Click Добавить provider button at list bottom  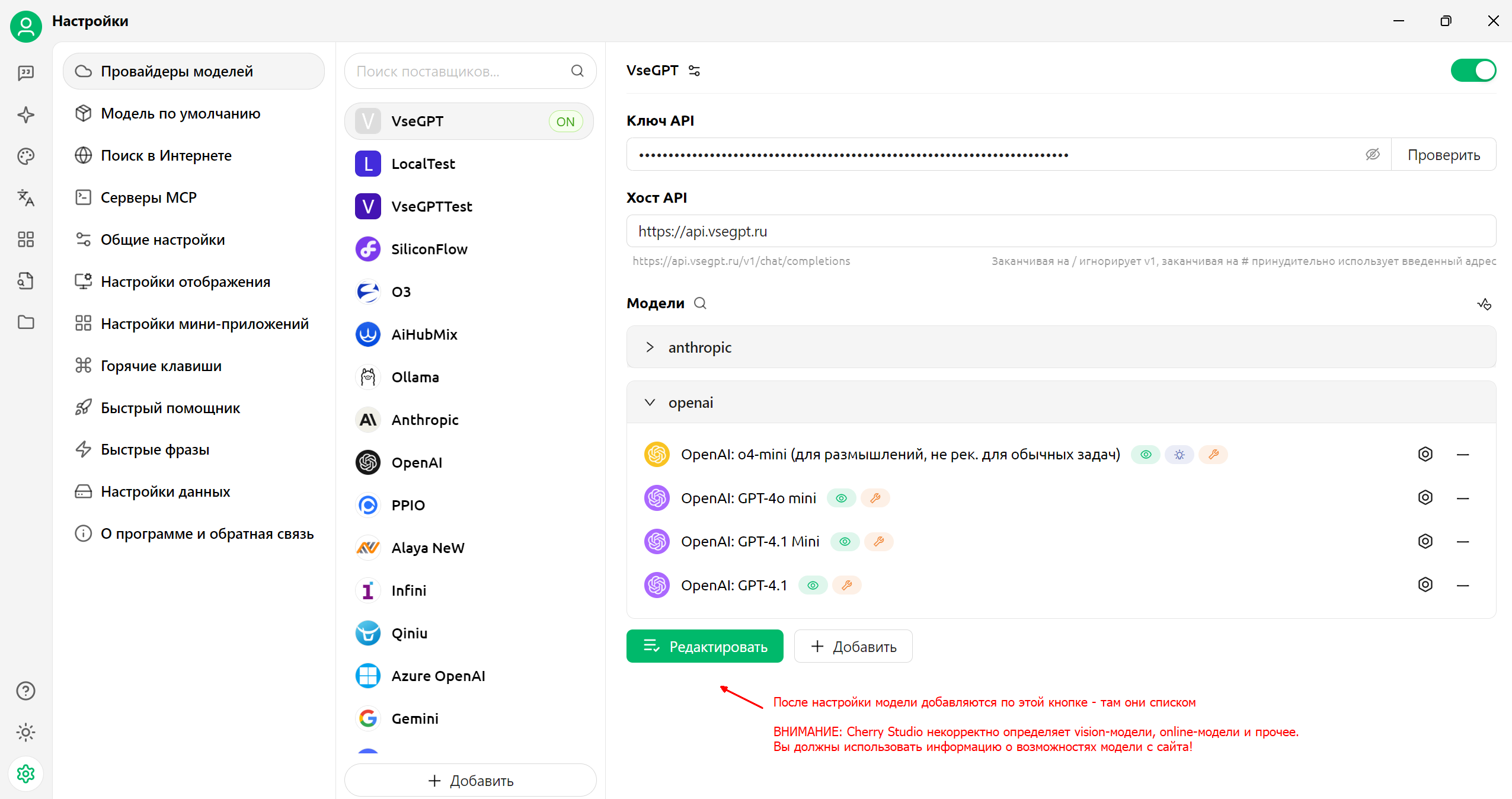(x=470, y=781)
